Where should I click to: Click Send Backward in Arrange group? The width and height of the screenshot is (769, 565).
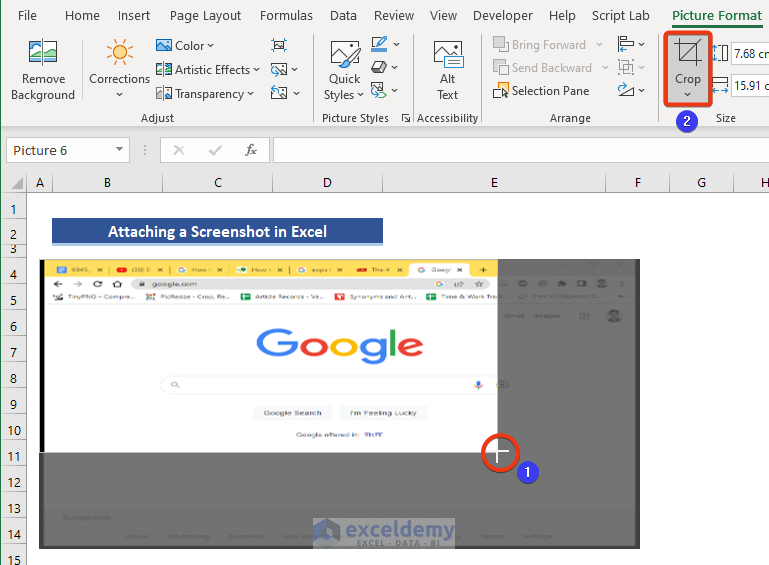542,68
